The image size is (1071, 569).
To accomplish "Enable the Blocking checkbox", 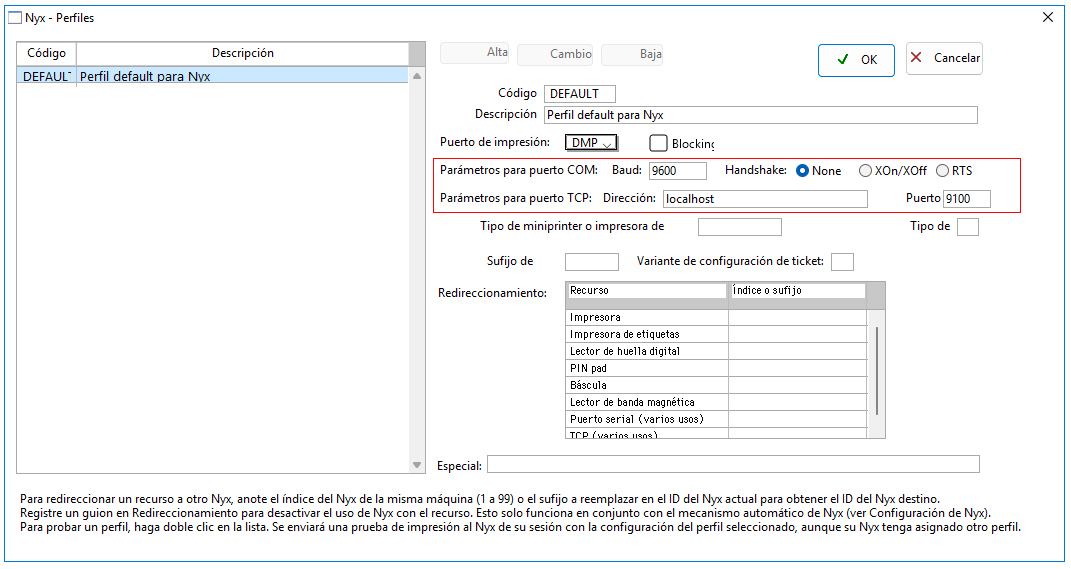I will (x=658, y=143).
